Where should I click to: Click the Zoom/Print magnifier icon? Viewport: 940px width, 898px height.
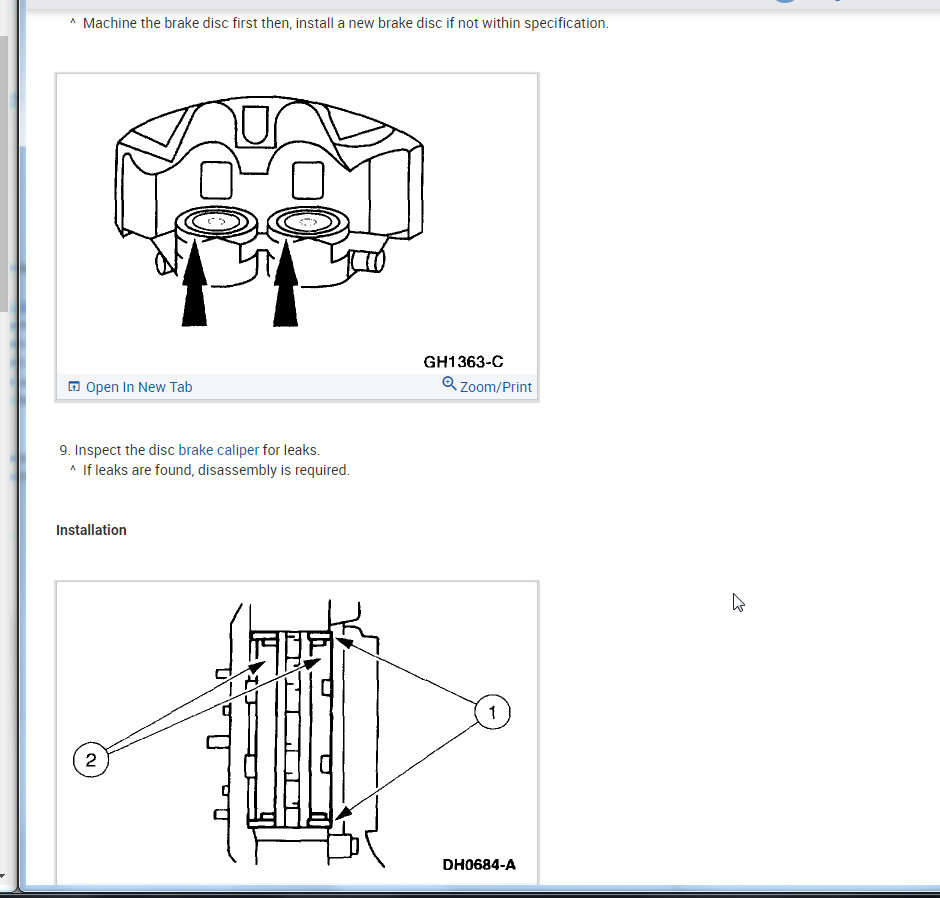click(x=449, y=383)
